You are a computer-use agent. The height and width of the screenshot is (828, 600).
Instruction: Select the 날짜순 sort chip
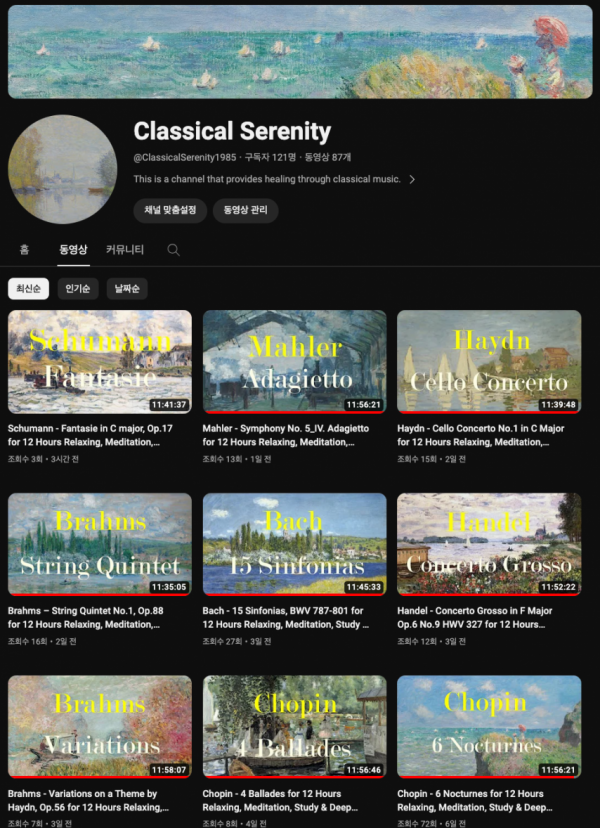127,289
